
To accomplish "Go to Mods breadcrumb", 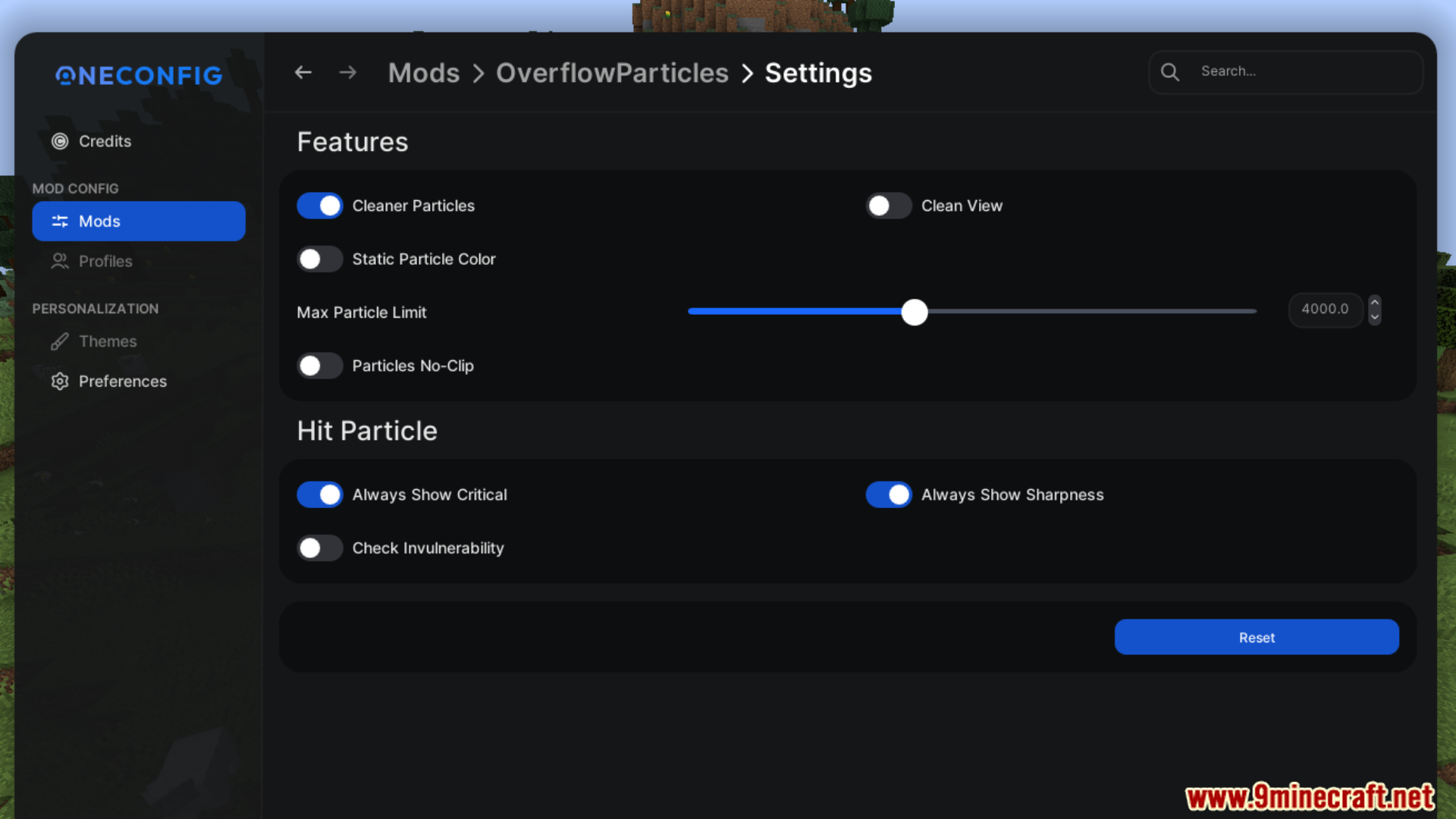I will tap(424, 73).
